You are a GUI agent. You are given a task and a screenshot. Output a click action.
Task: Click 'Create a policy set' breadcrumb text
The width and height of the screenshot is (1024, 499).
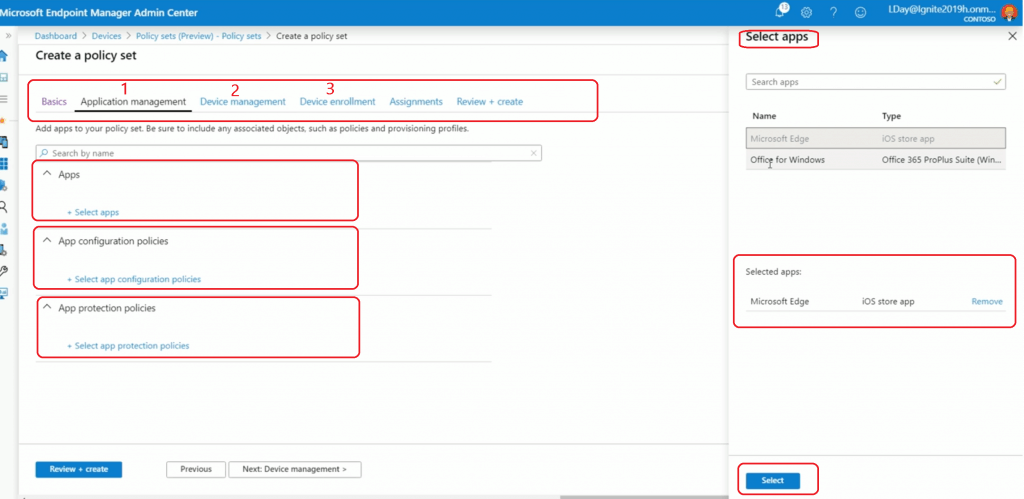pyautogui.click(x=312, y=36)
